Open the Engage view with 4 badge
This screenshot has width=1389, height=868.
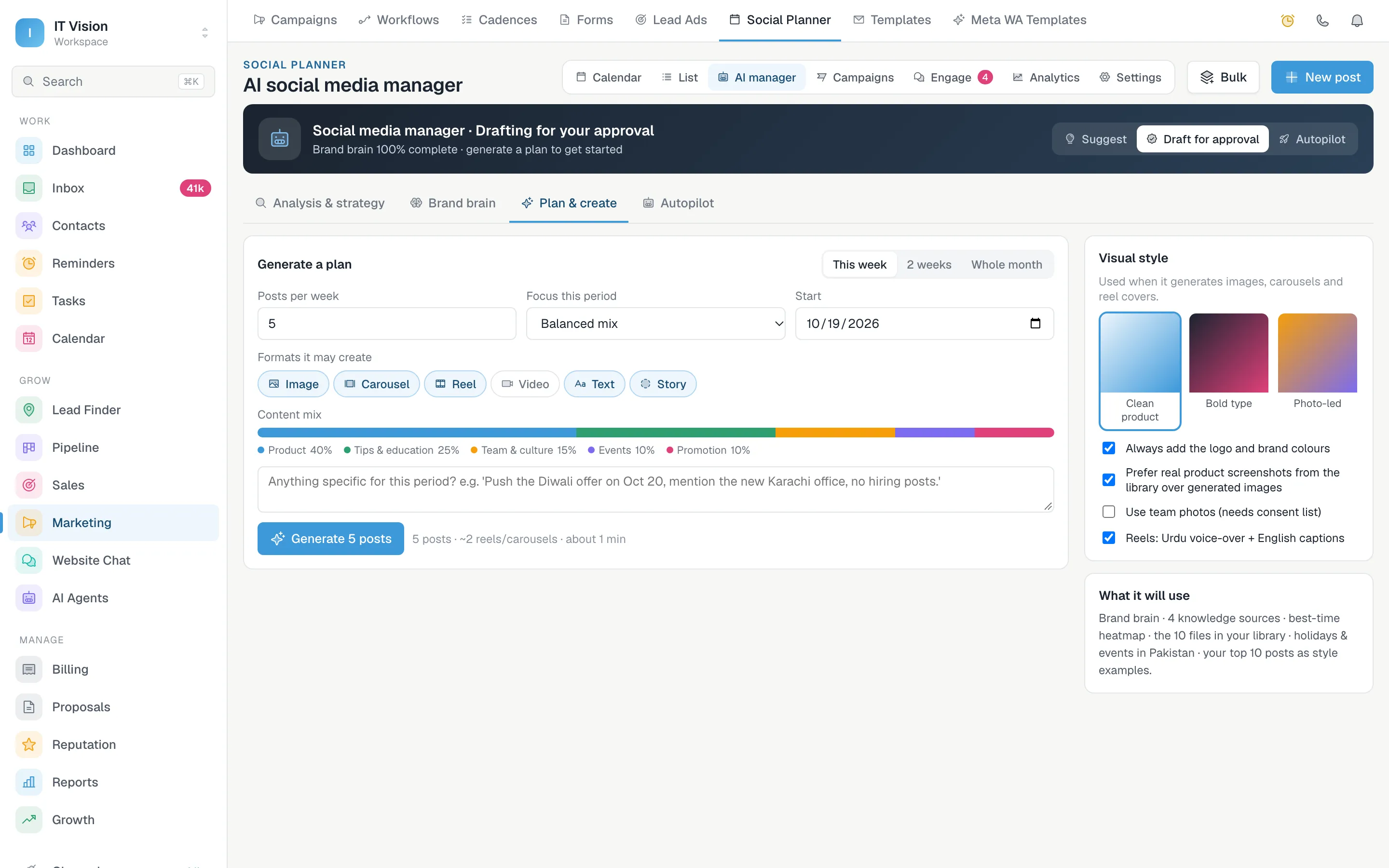click(x=953, y=78)
